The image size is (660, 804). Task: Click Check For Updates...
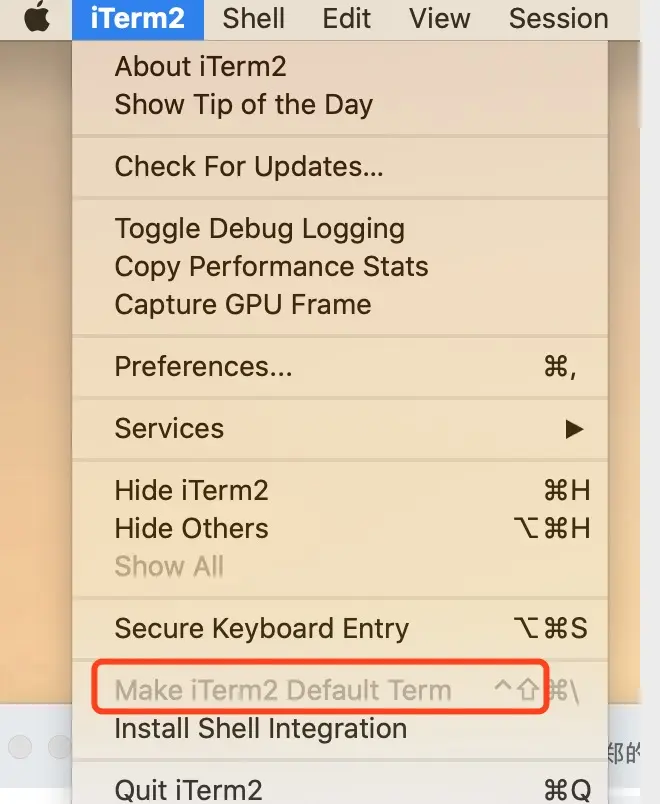249,167
